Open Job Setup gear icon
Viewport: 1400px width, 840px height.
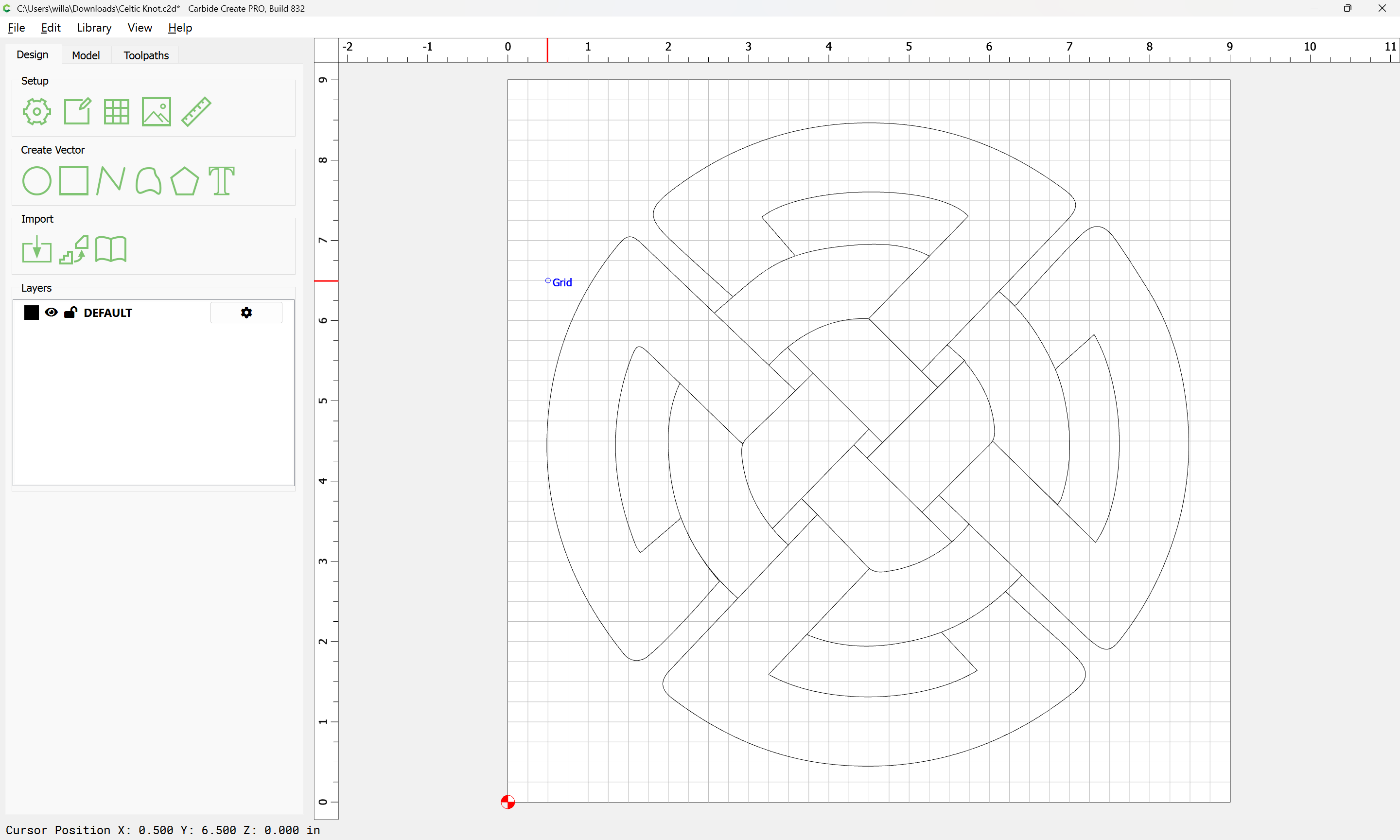[x=37, y=111]
